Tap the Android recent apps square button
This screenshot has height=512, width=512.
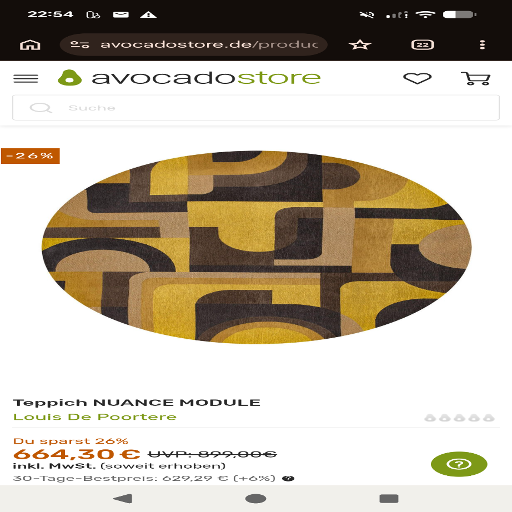(x=389, y=499)
